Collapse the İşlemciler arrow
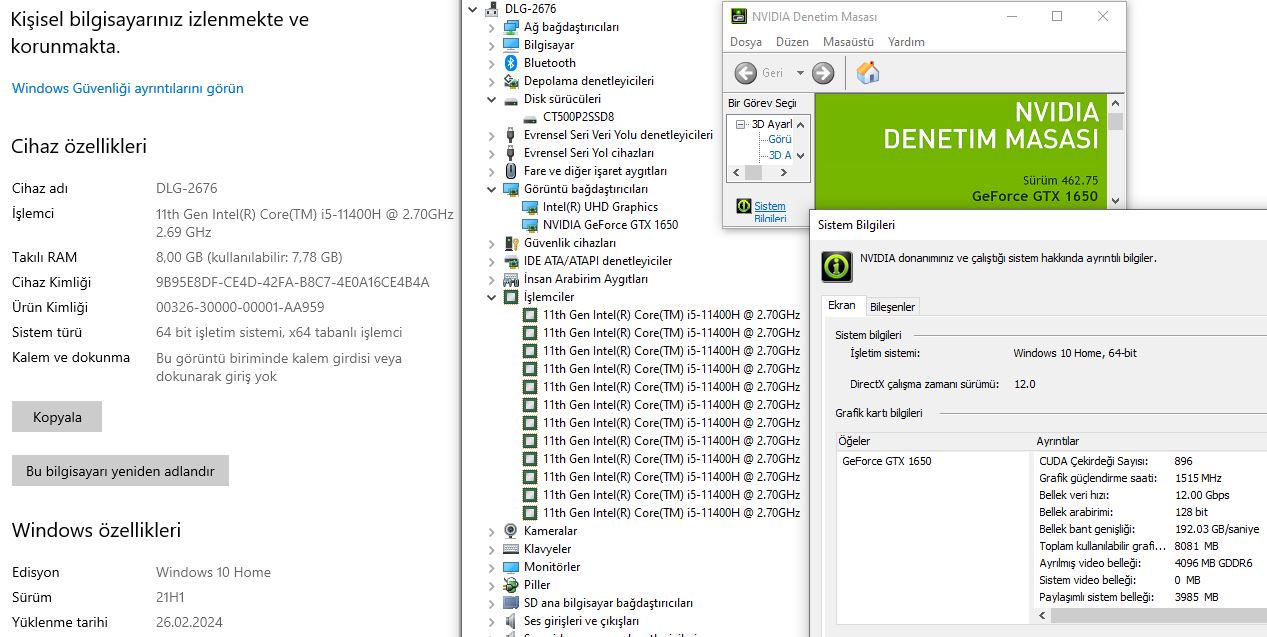Screen dimensions: 1267x637 pyautogui.click(x=491, y=297)
